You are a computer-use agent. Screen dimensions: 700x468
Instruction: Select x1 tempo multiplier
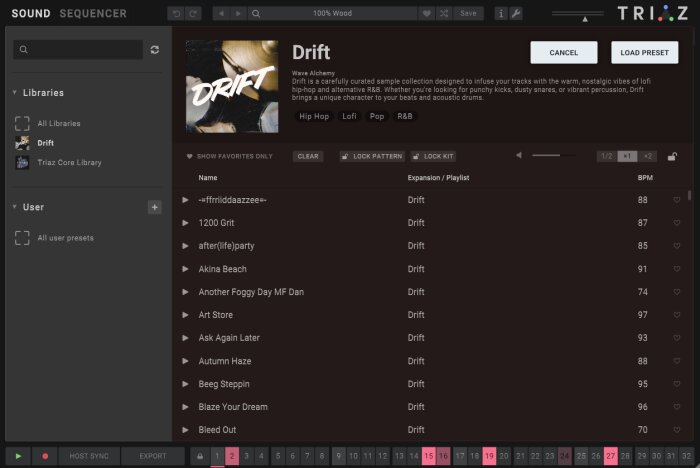[627, 156]
